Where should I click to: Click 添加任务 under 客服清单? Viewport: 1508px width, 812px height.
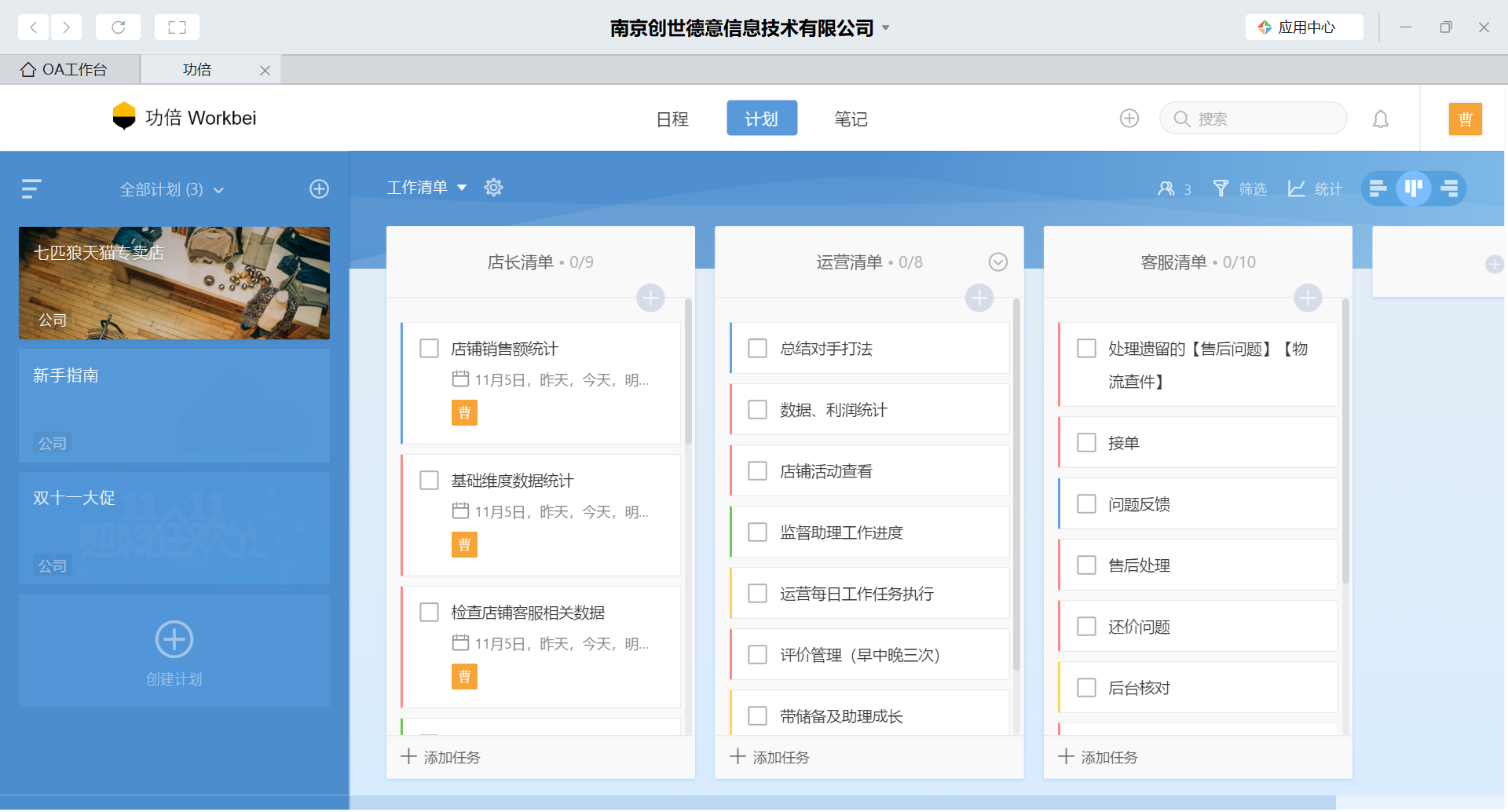click(x=1098, y=758)
